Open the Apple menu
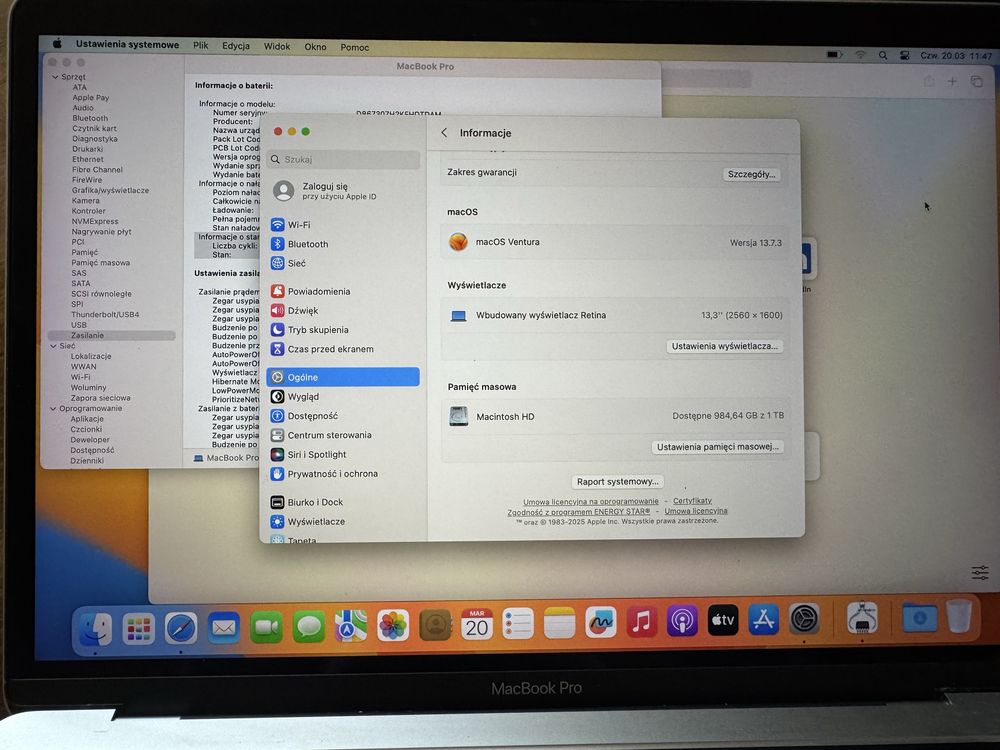The height and width of the screenshot is (750, 1000). [57, 43]
